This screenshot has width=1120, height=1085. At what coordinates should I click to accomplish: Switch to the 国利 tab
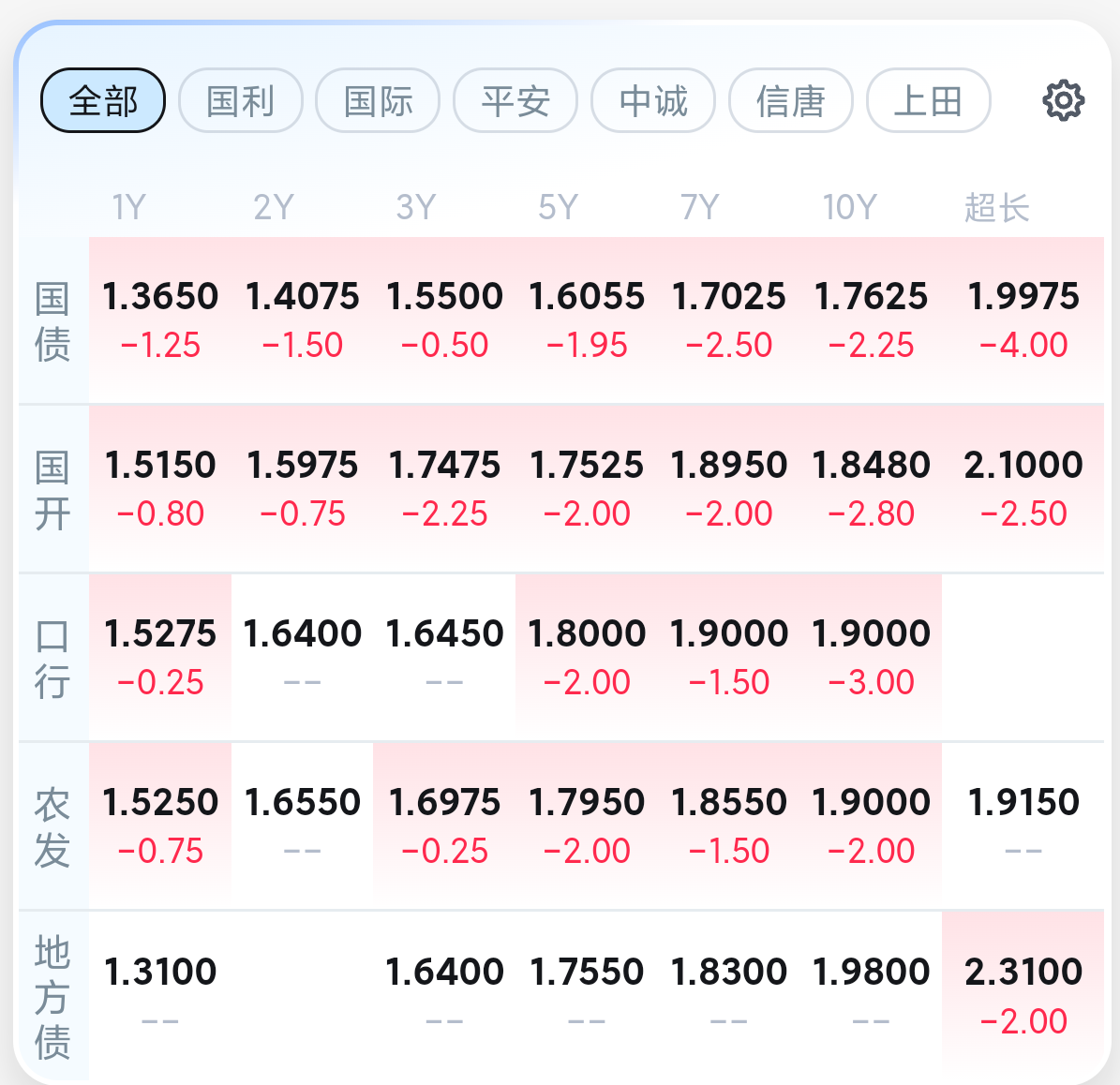point(241,100)
